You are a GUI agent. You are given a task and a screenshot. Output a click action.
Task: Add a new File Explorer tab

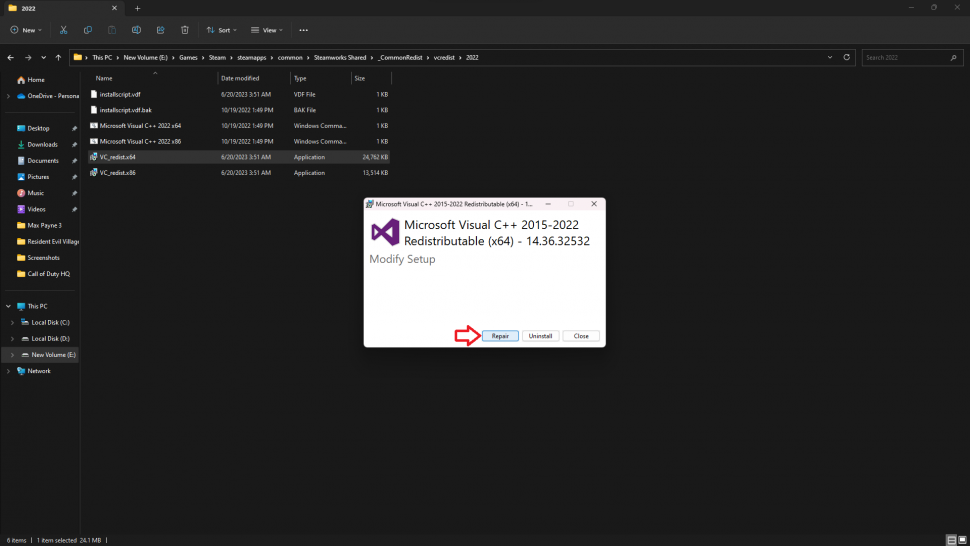138,8
